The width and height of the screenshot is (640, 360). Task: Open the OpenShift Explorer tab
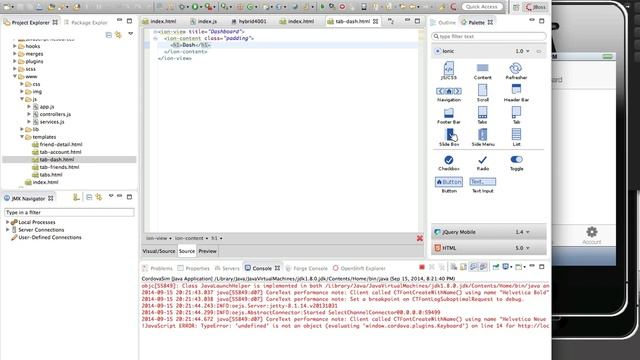[x=359, y=268]
